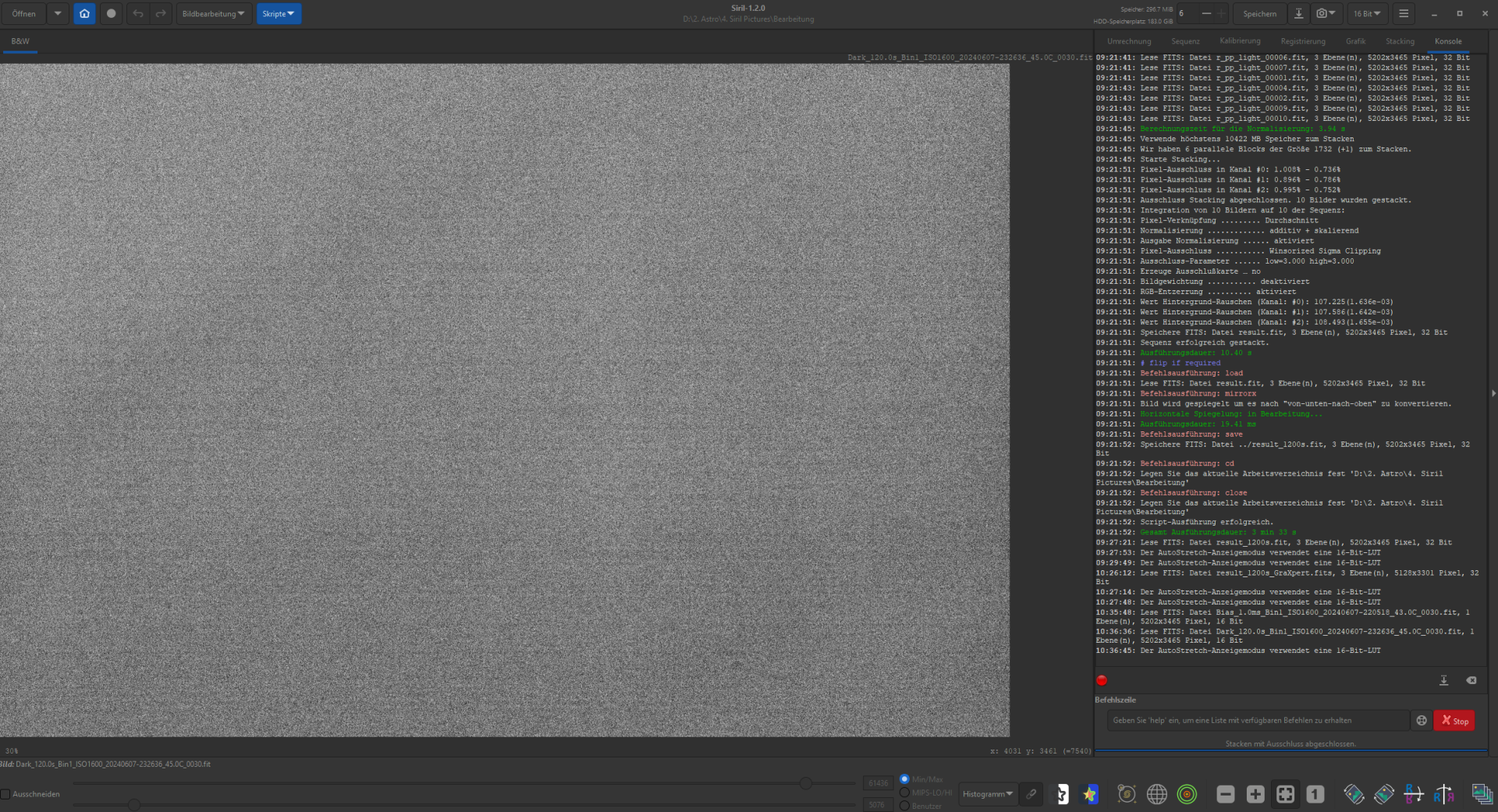Zoom to fit the image window
Viewport: 1498px width, 812px height.
point(1285,794)
